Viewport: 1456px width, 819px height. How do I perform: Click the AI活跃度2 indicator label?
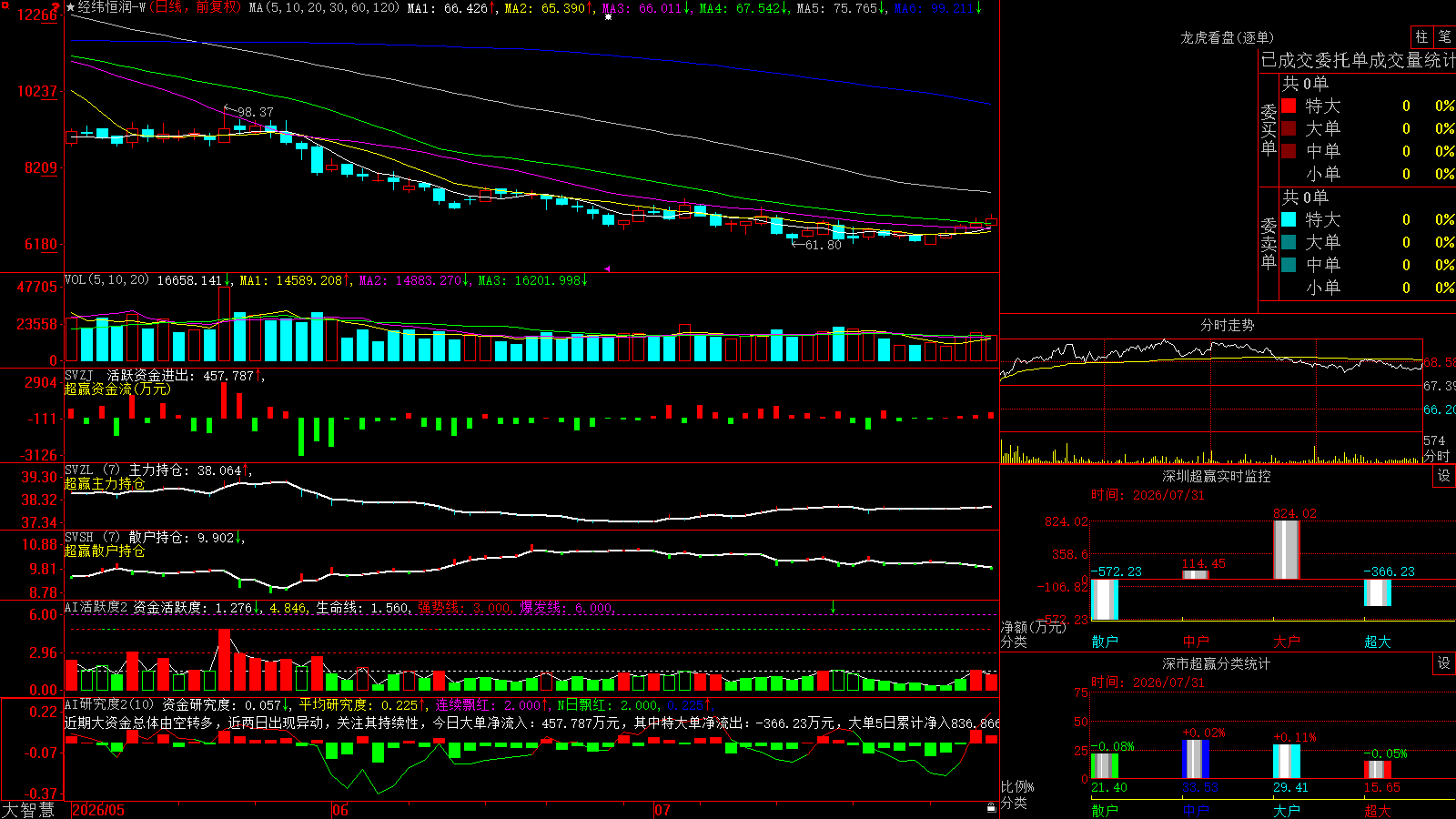pos(96,607)
